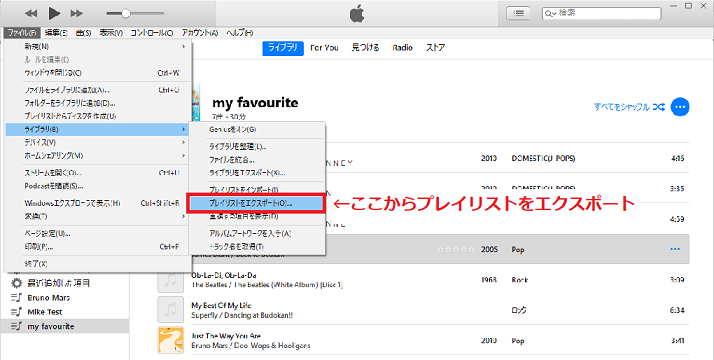Click the play button
Image resolution: width=714 pixels, height=360 pixels.
[x=54, y=13]
